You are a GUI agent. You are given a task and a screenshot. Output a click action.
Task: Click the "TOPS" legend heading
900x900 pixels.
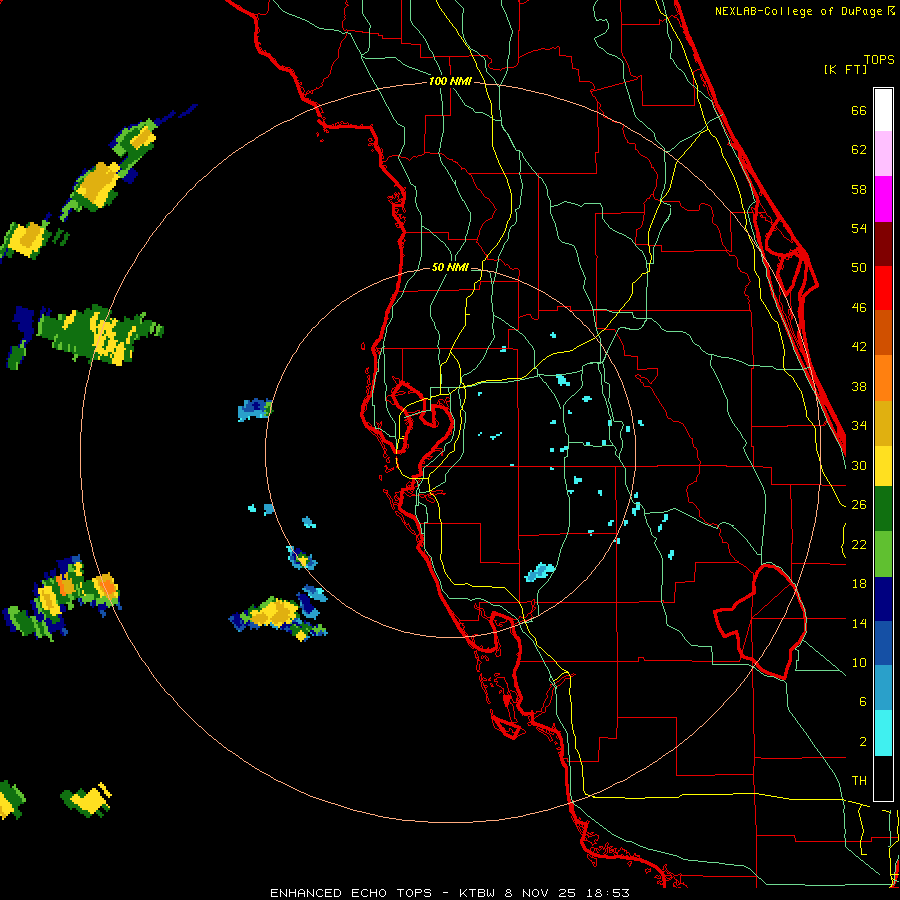coord(879,60)
